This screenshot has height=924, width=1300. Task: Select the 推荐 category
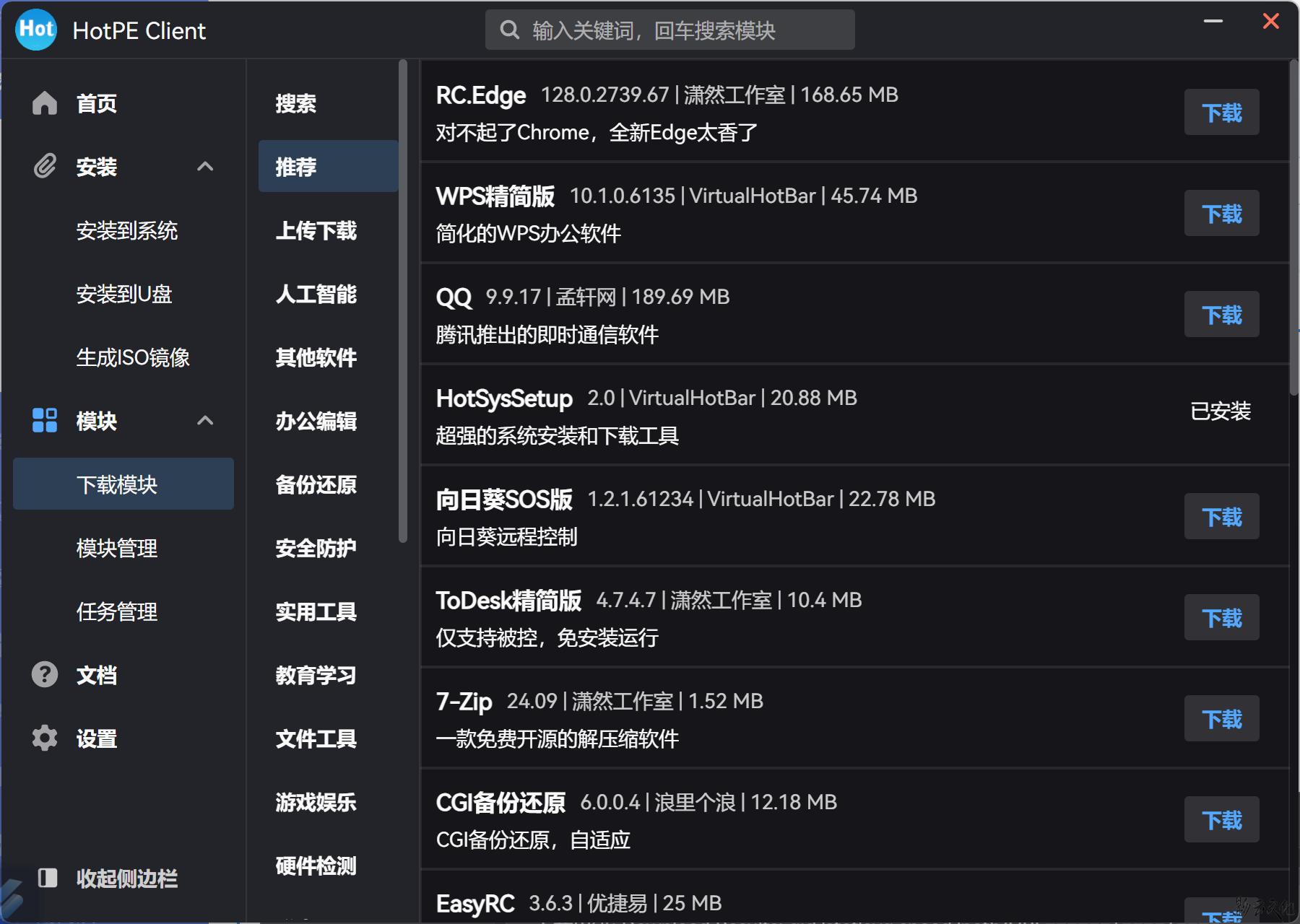click(x=328, y=166)
